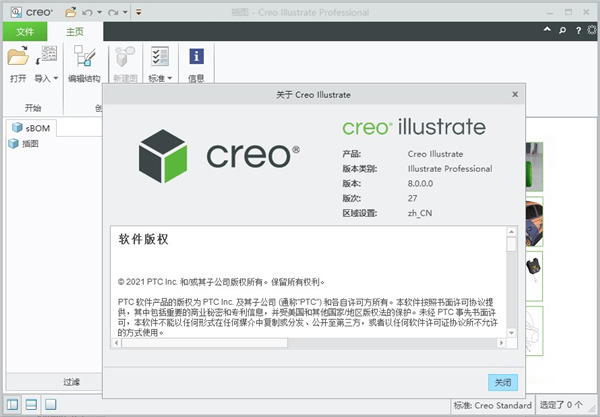Click the undo arrow in title bar
Screen dimensions: 600x417
88,12
